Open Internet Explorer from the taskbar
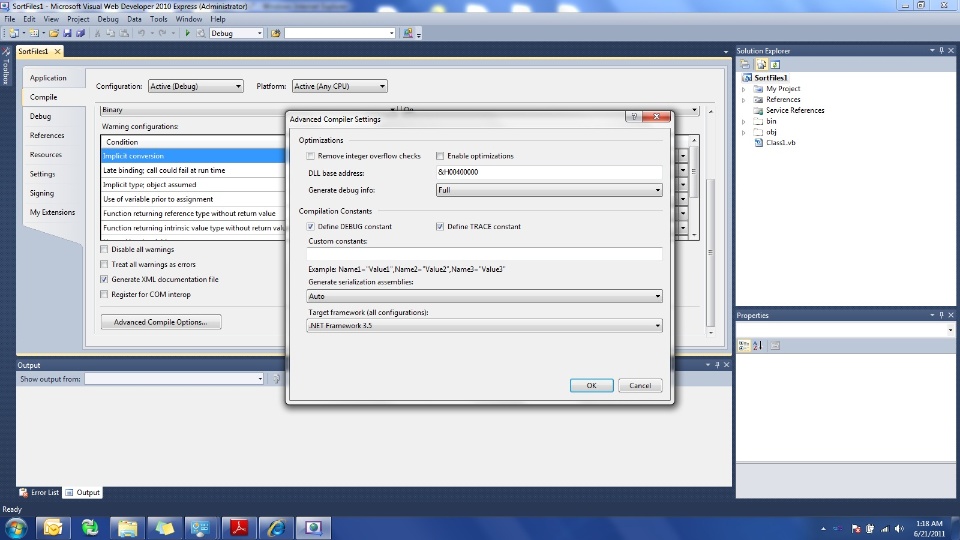Viewport: 960px width, 540px height. [276, 528]
